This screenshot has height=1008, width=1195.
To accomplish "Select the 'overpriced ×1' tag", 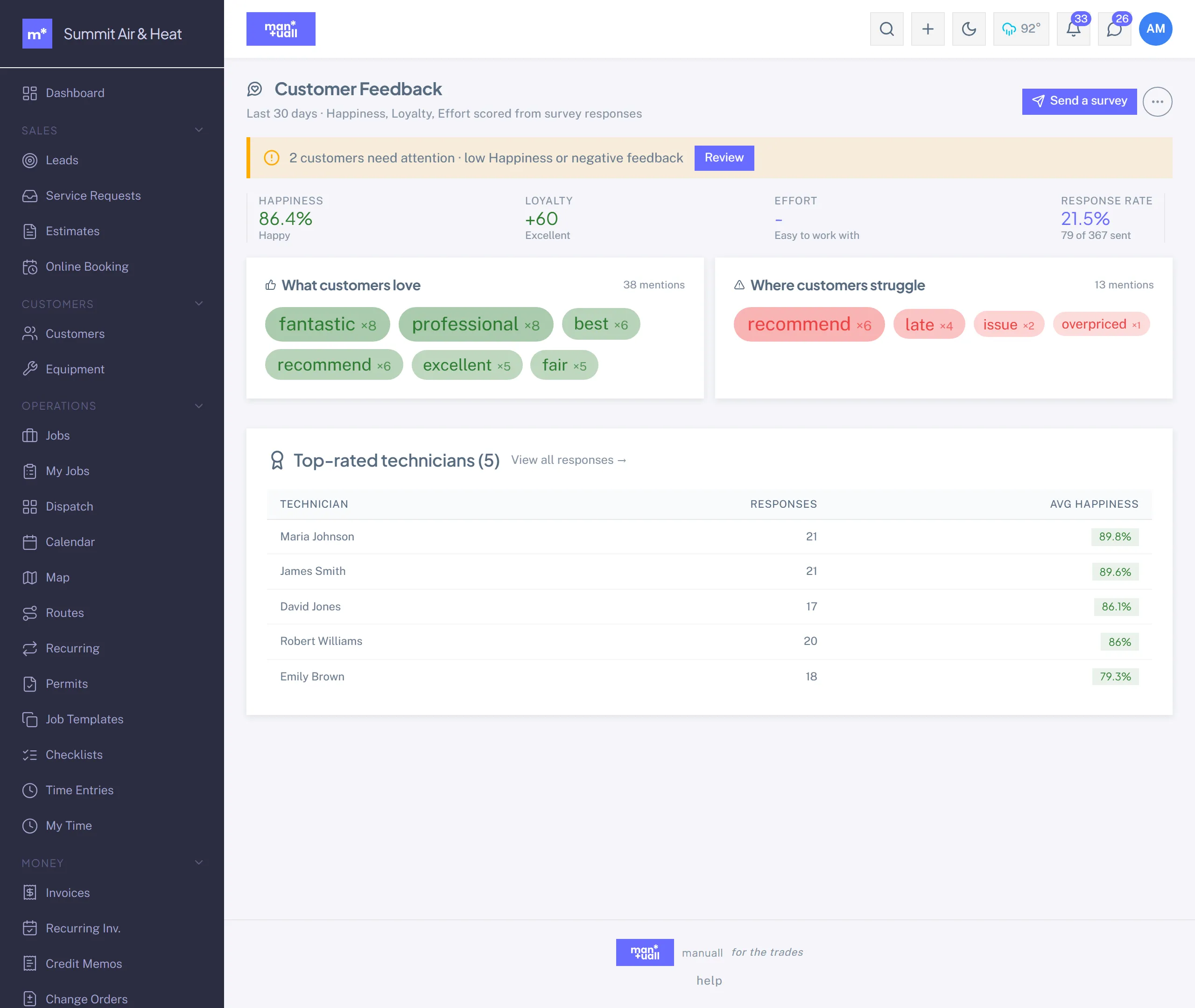I will pos(1101,324).
